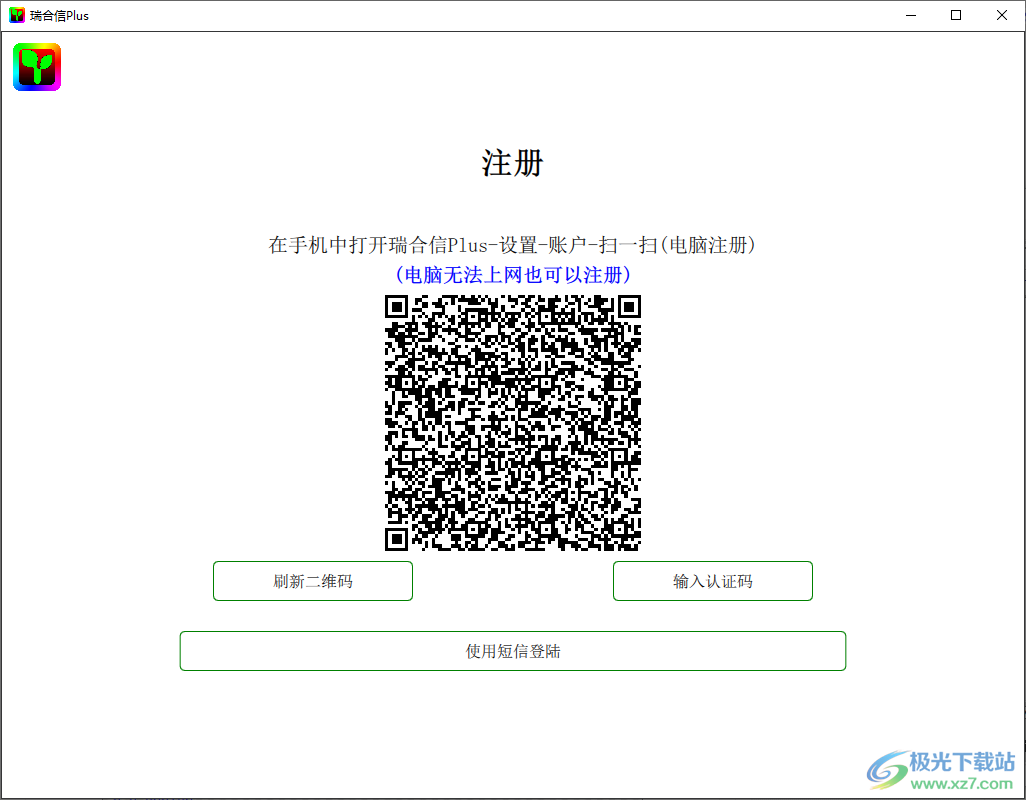Minimize the 瑞合信Plus window

pos(911,15)
